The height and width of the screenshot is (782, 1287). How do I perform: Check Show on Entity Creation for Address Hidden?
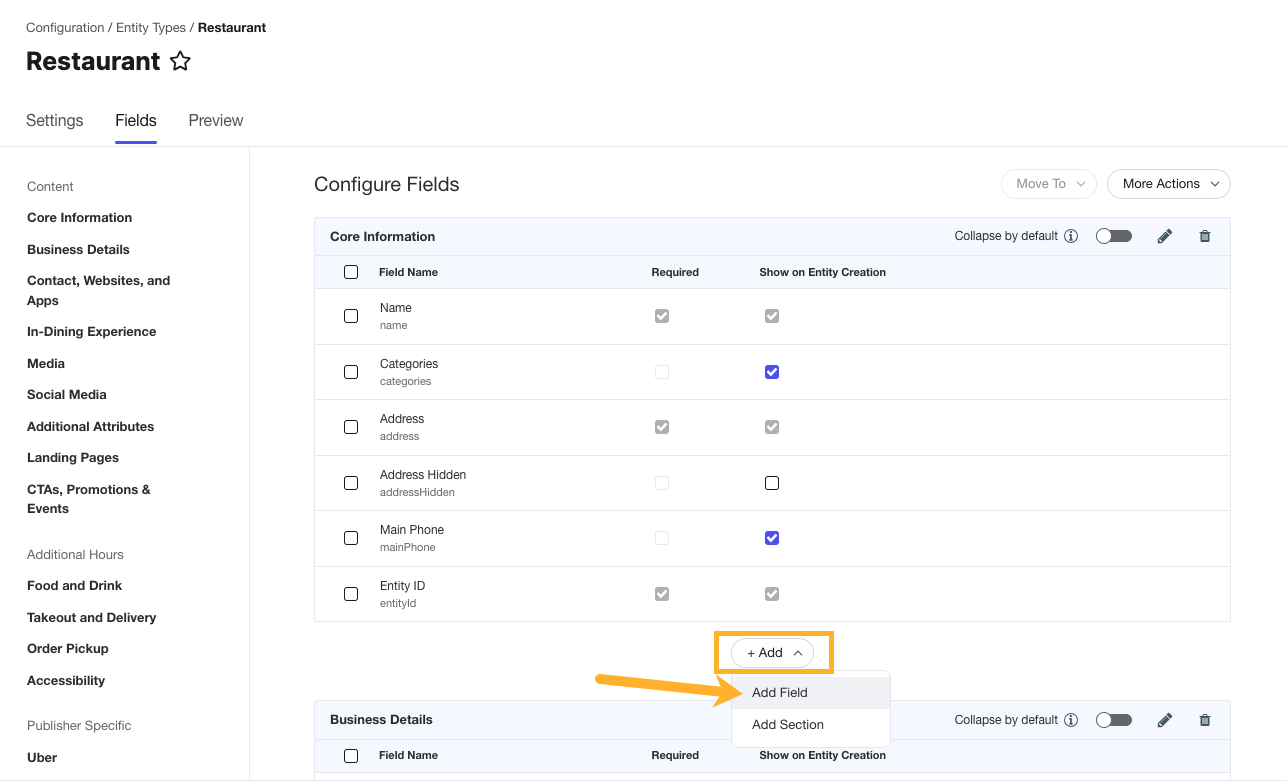click(x=771, y=483)
